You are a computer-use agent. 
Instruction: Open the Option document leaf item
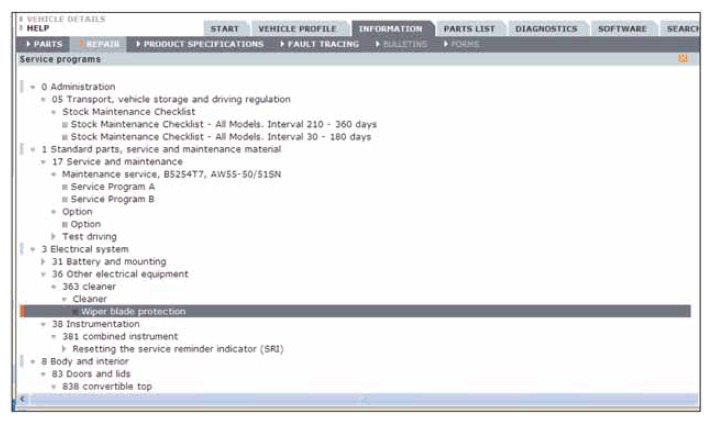pyautogui.click(x=86, y=224)
